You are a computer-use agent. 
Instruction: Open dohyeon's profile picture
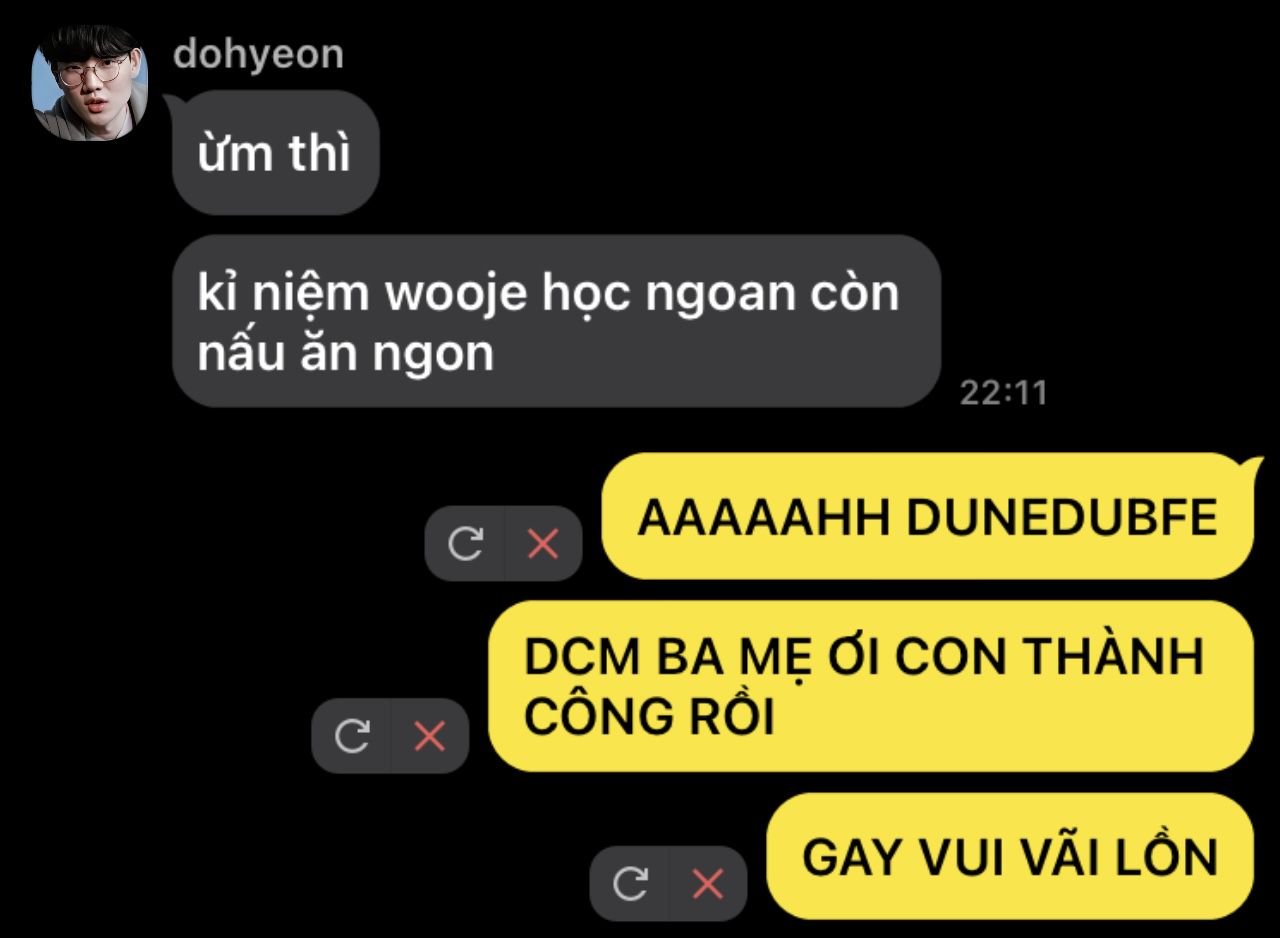(x=90, y=82)
